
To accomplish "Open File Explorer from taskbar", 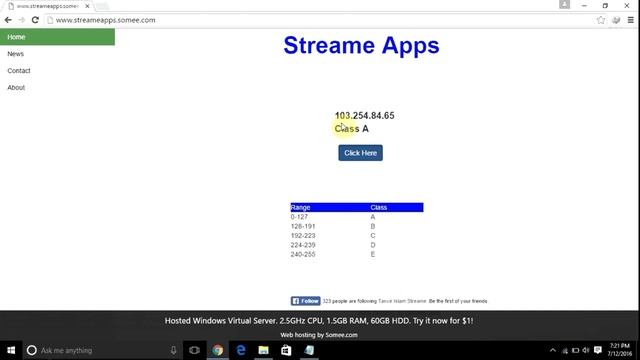I will [263, 350].
